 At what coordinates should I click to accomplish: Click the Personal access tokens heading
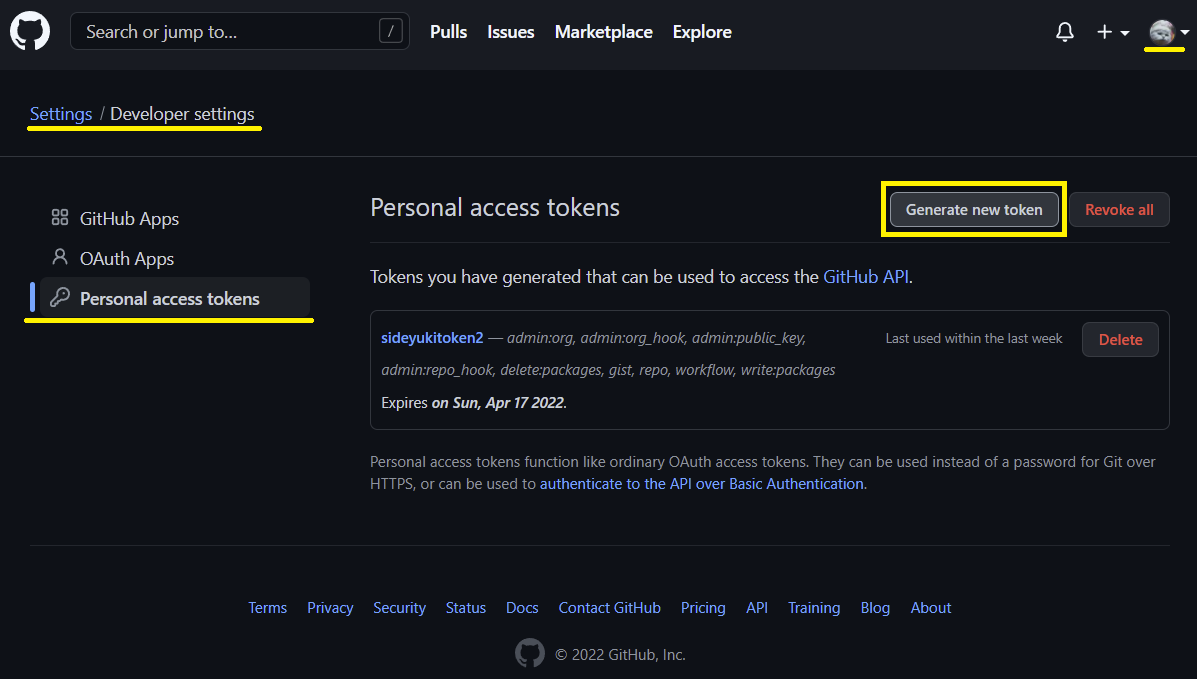[495, 207]
